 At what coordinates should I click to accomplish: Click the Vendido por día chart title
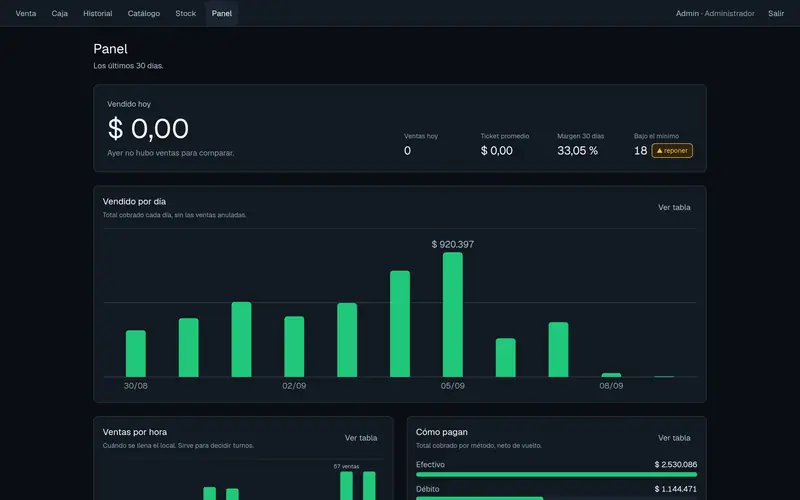[x=134, y=202]
